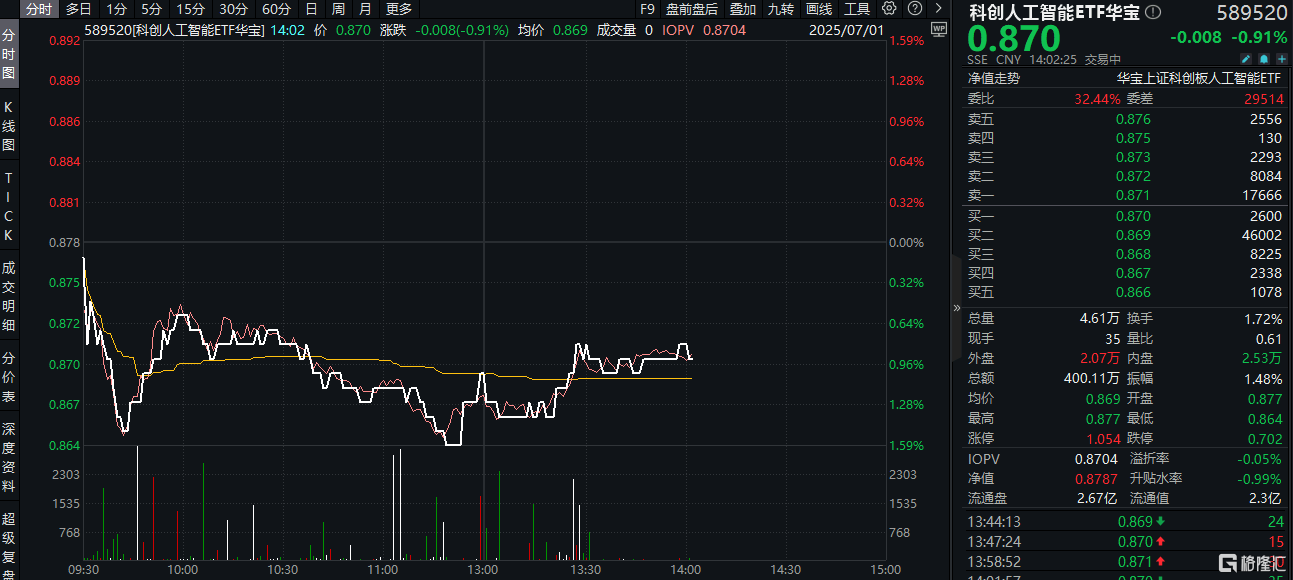Image resolution: width=1293 pixels, height=580 pixels.
Task: Click the 叠加 overlay button
Action: pyautogui.click(x=743, y=9)
